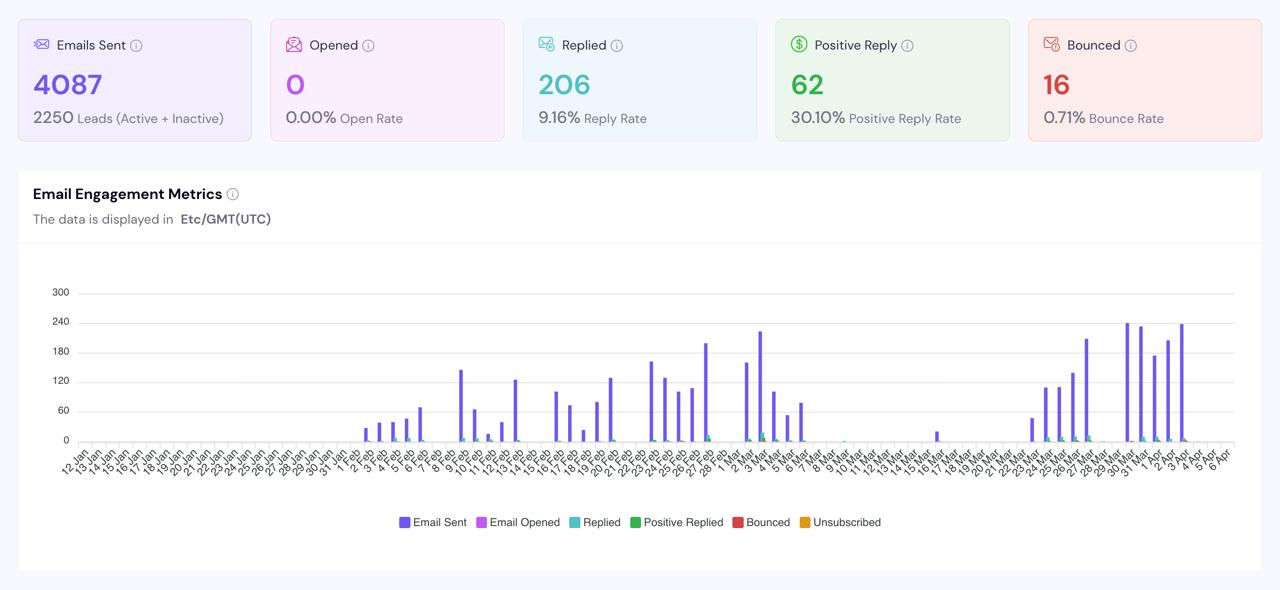The image size is (1280, 590).
Task: Open info tooltip beside Emails Sent
Action: (136, 46)
